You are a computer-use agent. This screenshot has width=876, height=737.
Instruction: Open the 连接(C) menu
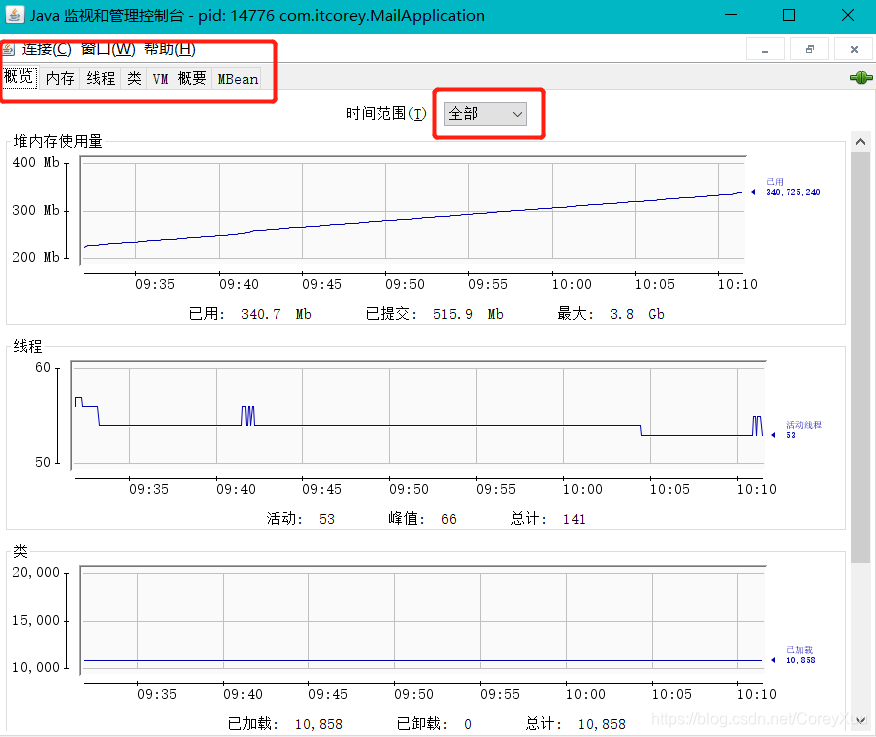pos(46,49)
